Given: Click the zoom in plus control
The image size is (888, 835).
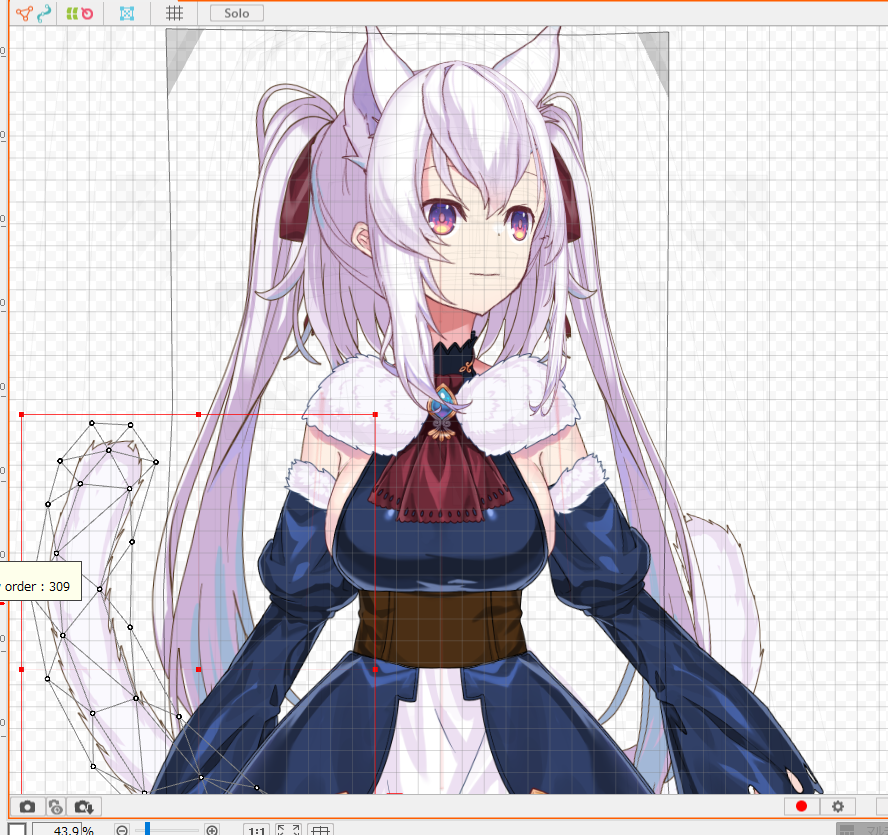Looking at the screenshot, I should (x=212, y=830).
